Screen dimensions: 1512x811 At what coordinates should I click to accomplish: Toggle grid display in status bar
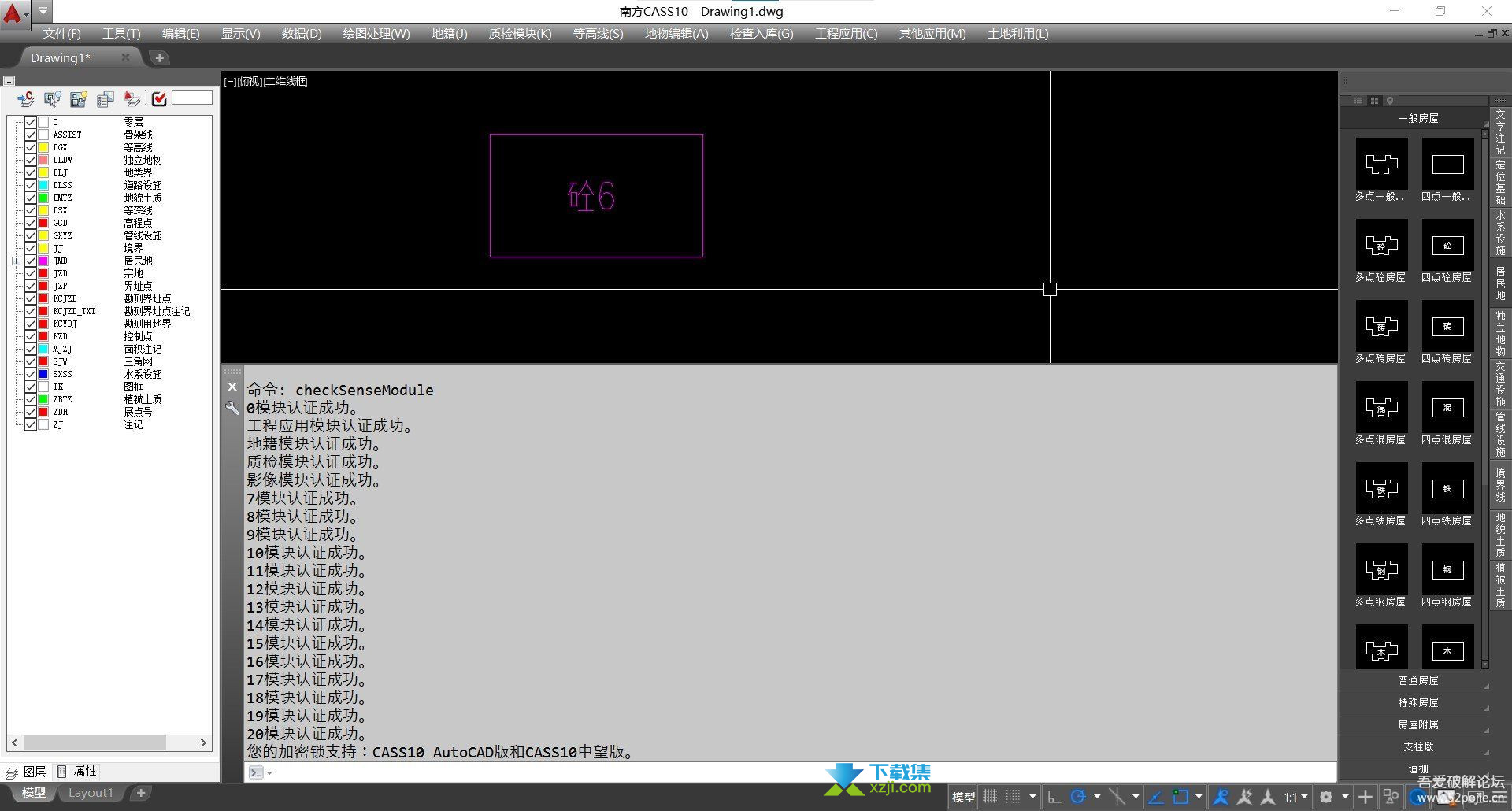tap(990, 797)
